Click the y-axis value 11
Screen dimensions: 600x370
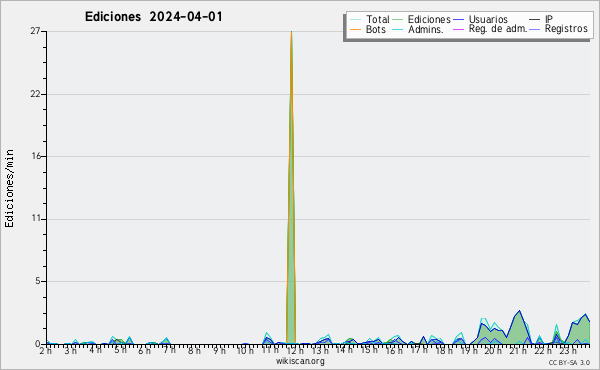pos(36,218)
